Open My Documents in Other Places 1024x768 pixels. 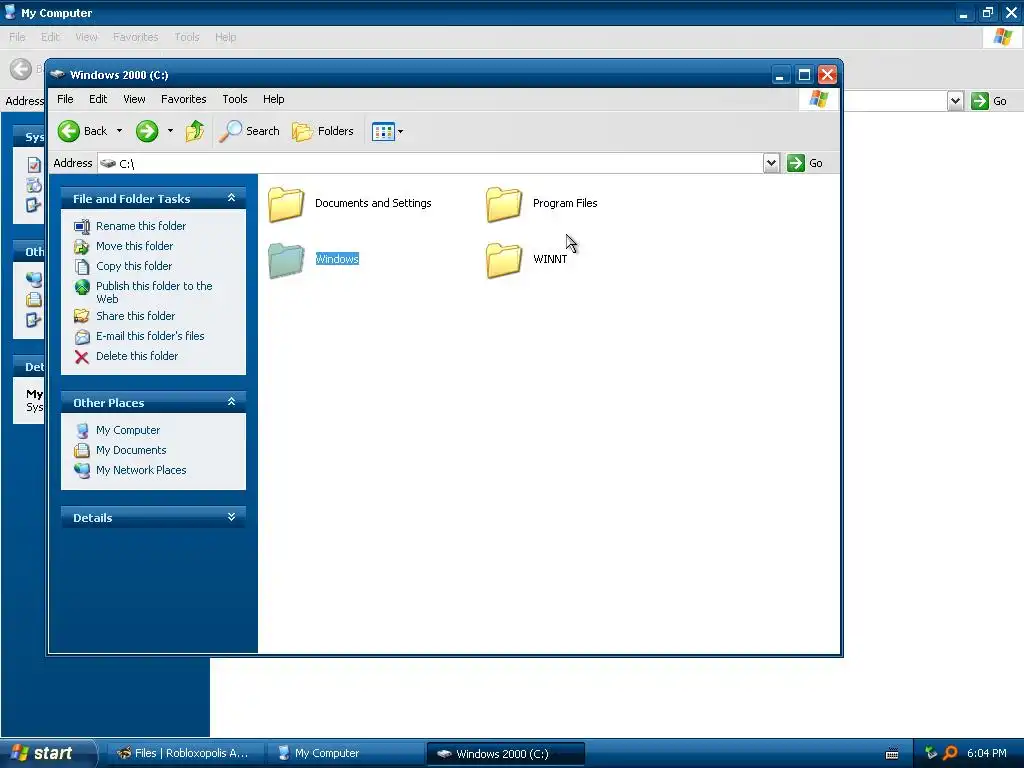pos(131,450)
